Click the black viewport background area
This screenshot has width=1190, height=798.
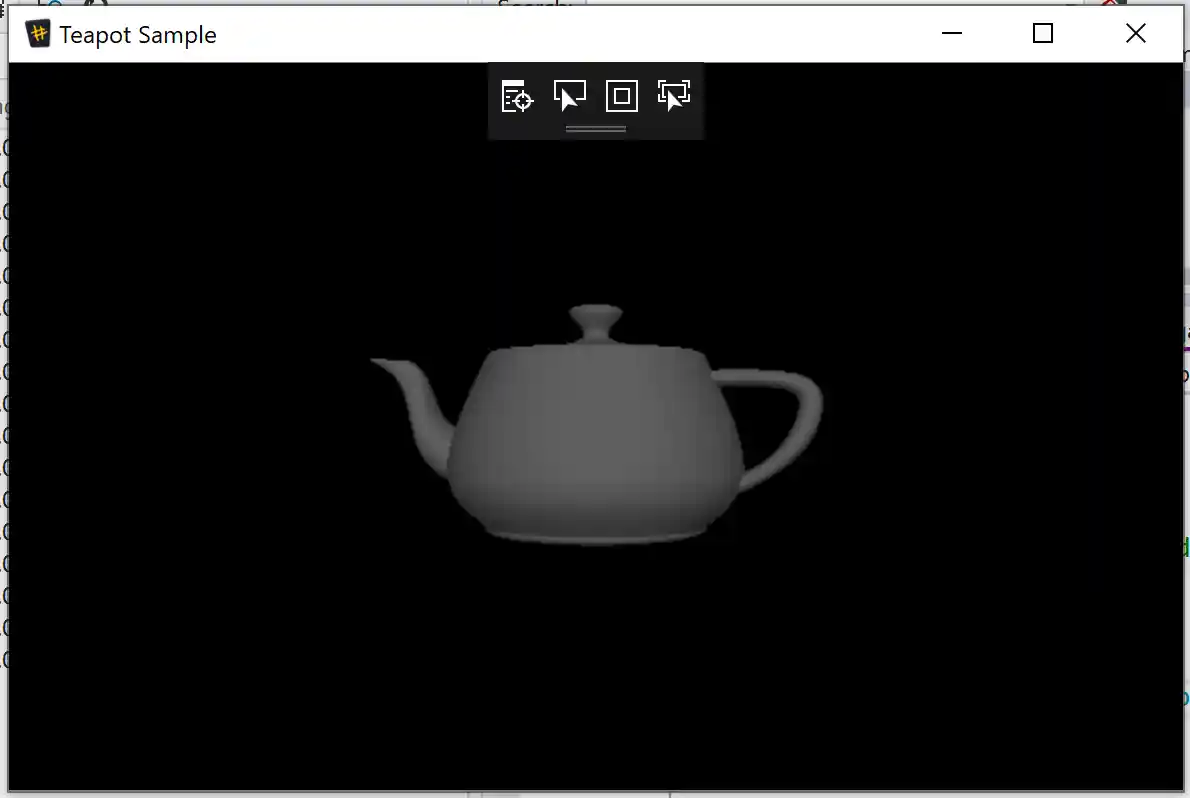tap(200, 650)
